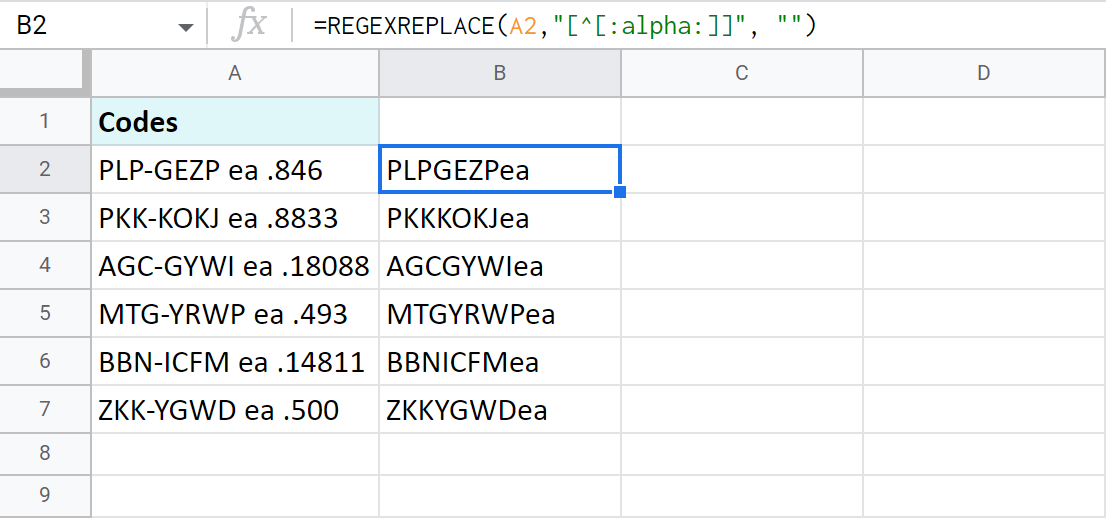The image size is (1106, 518).
Task: Select column B header
Action: click(499, 73)
